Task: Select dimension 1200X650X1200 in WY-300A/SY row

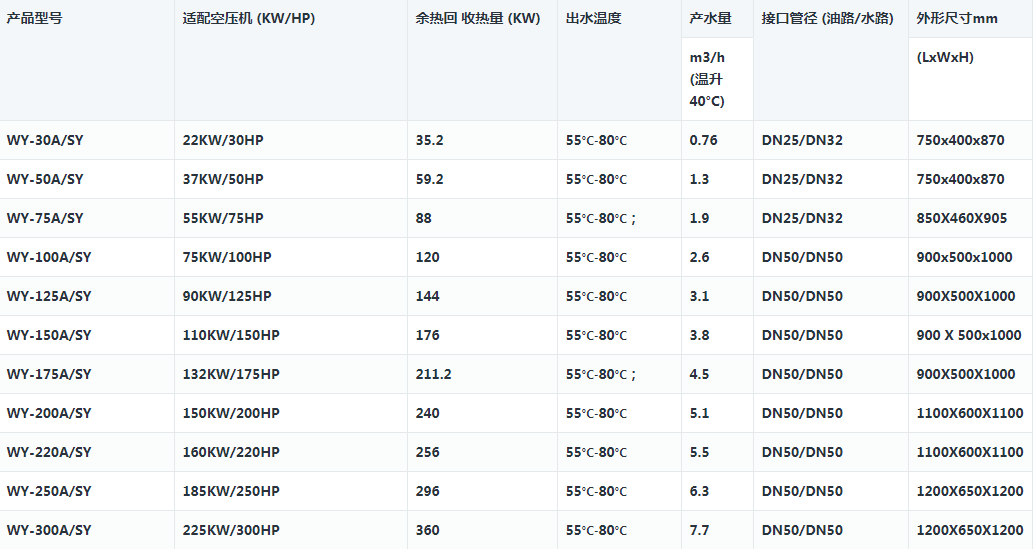Action: [970, 530]
